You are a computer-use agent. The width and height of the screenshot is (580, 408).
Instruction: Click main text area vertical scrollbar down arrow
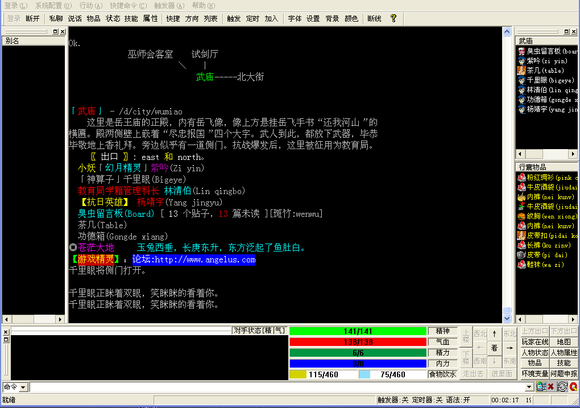pyautogui.click(x=507, y=318)
